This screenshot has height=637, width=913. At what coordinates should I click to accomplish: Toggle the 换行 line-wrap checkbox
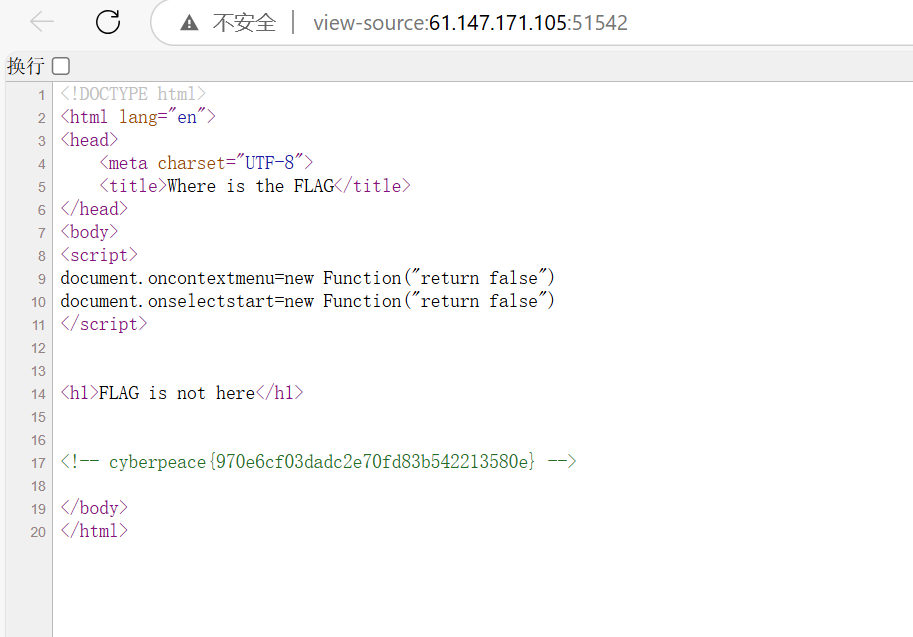click(61, 66)
